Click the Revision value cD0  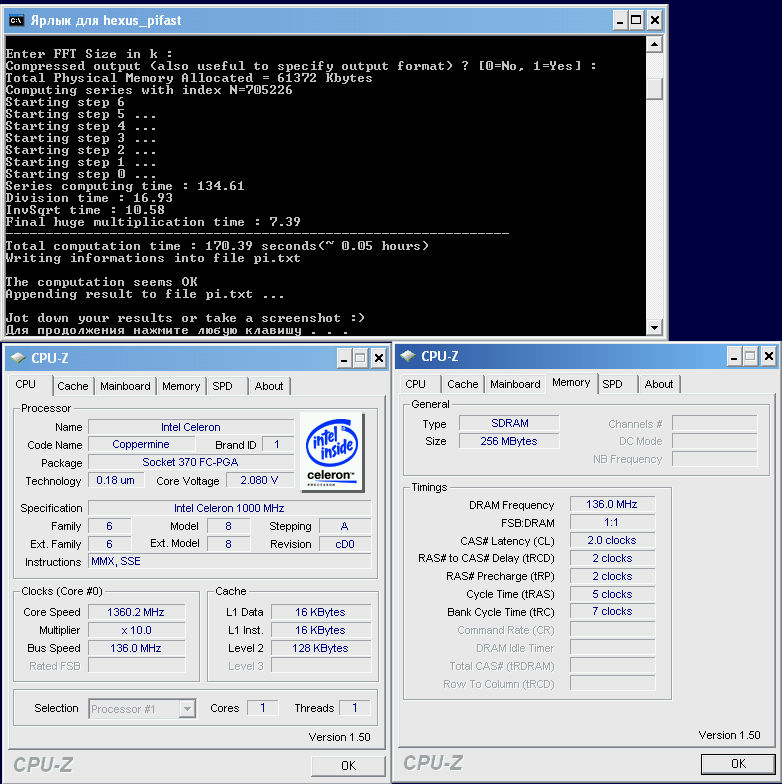coord(345,544)
